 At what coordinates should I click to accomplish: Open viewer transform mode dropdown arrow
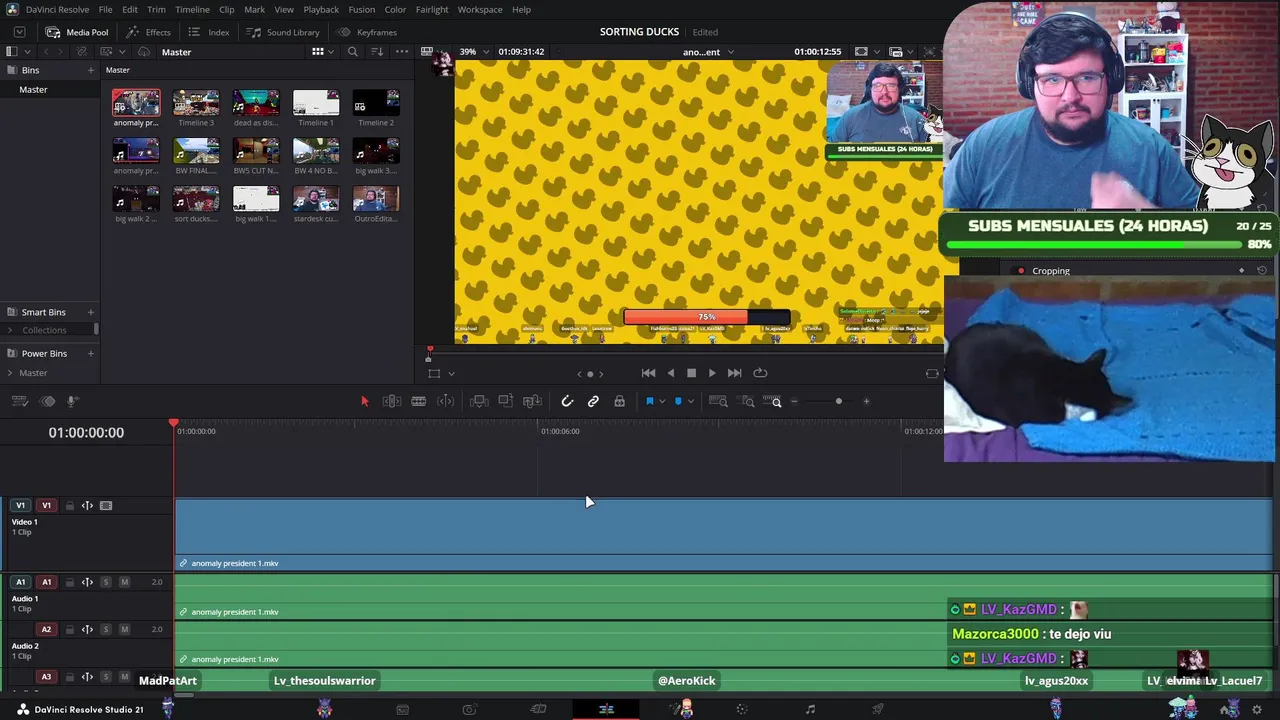(x=451, y=374)
